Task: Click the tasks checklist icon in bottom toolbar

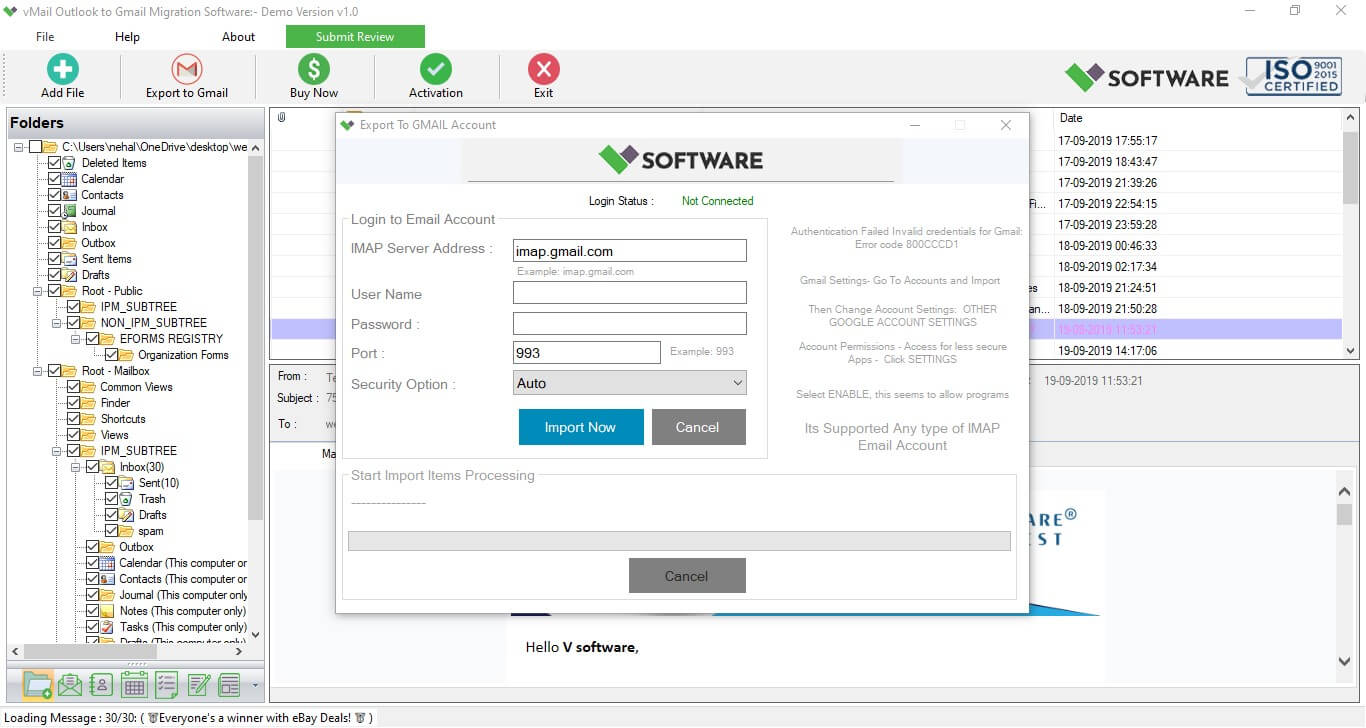Action: [x=166, y=684]
